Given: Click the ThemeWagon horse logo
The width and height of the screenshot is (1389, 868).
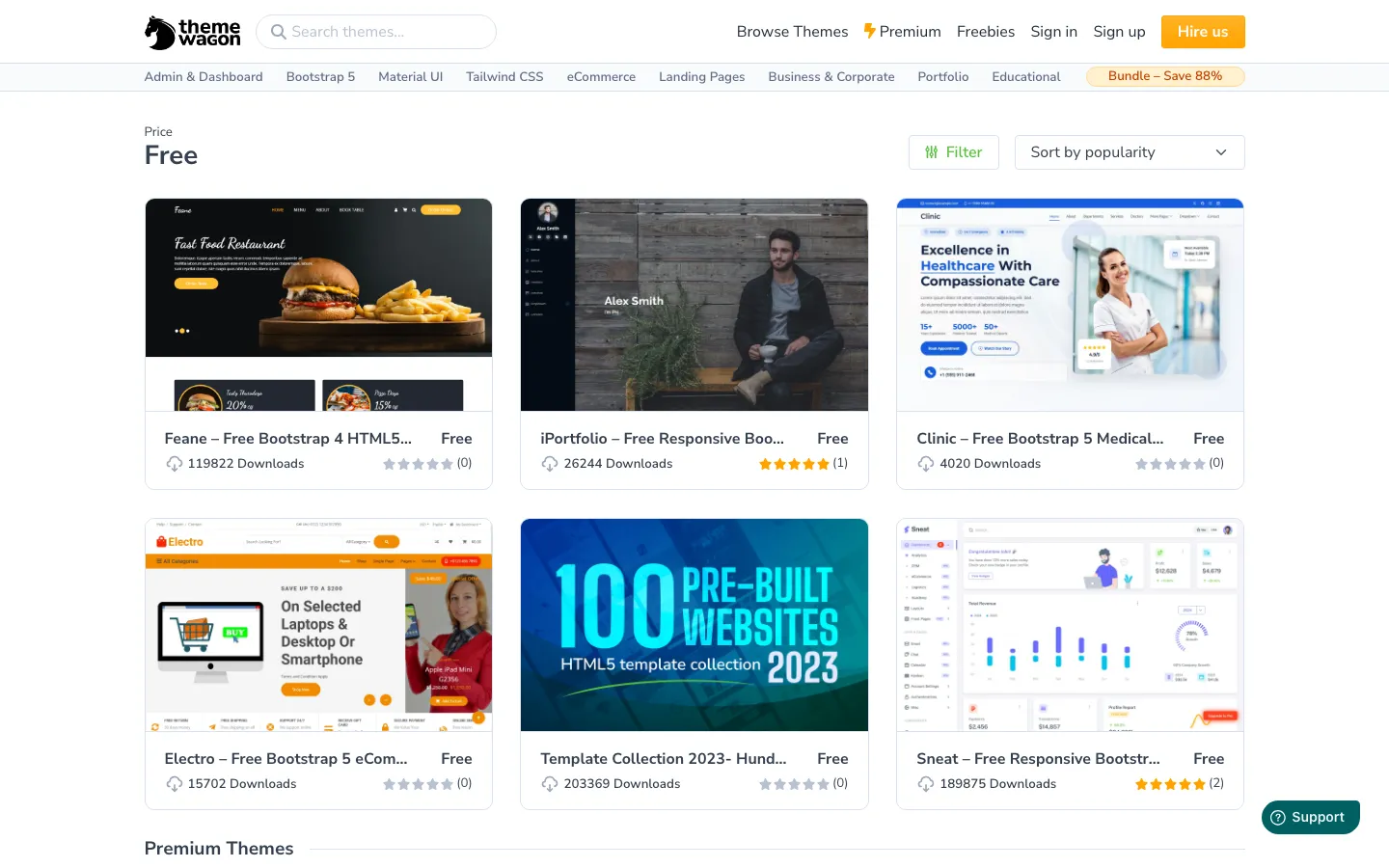Looking at the screenshot, I should coord(160,33).
